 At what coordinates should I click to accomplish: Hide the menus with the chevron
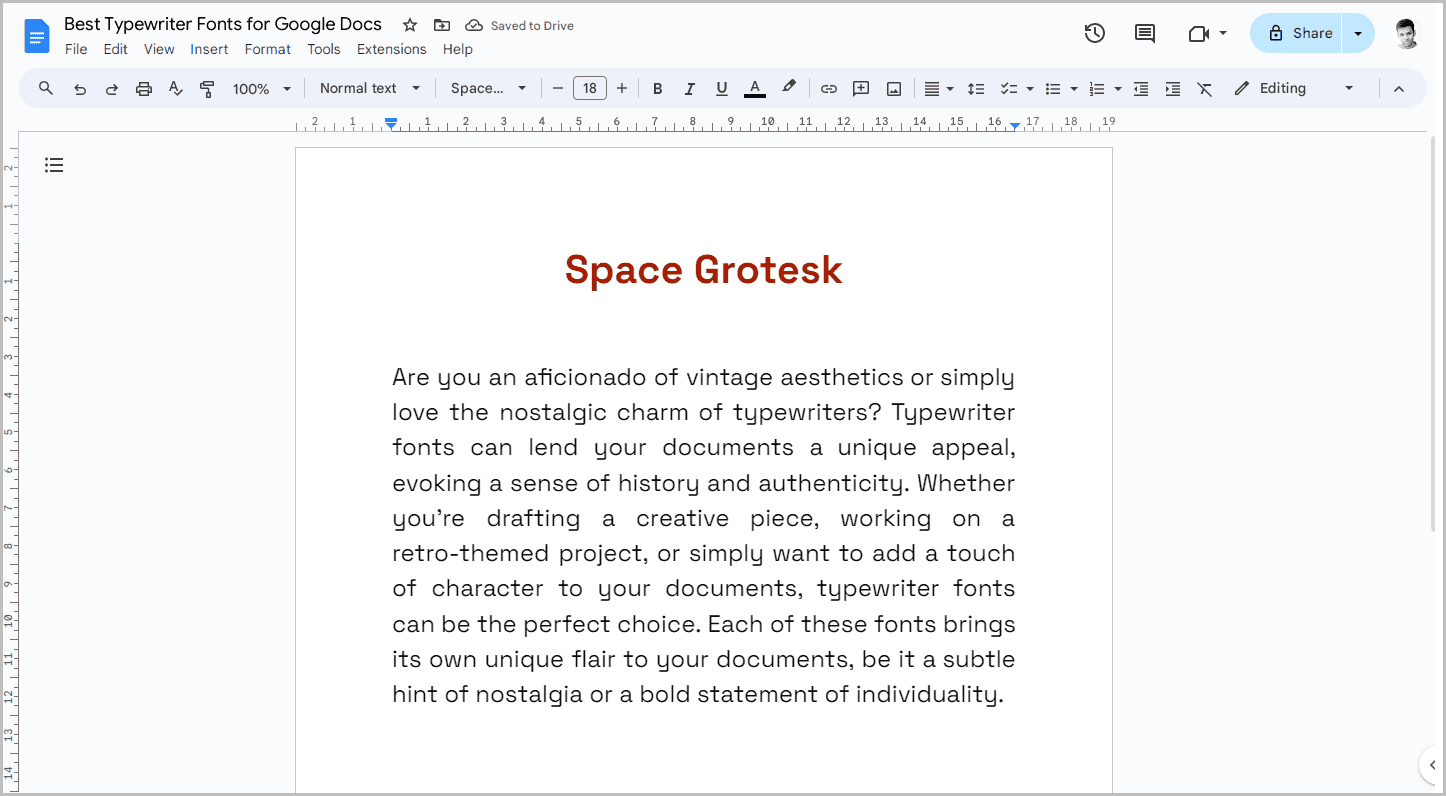[1398, 88]
